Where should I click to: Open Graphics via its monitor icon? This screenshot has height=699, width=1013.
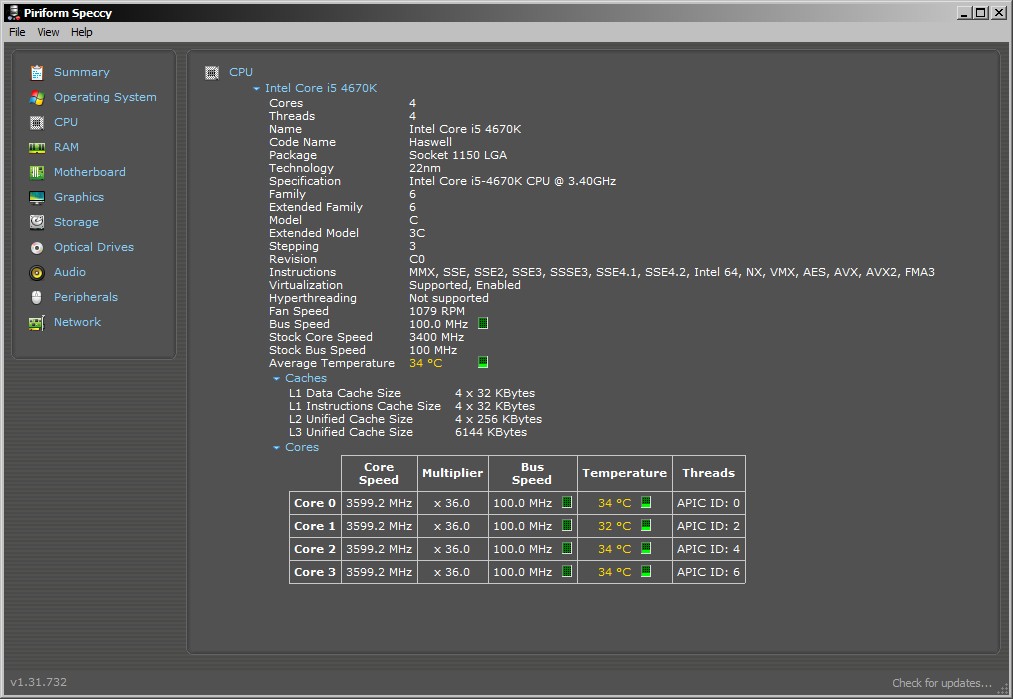(37, 197)
